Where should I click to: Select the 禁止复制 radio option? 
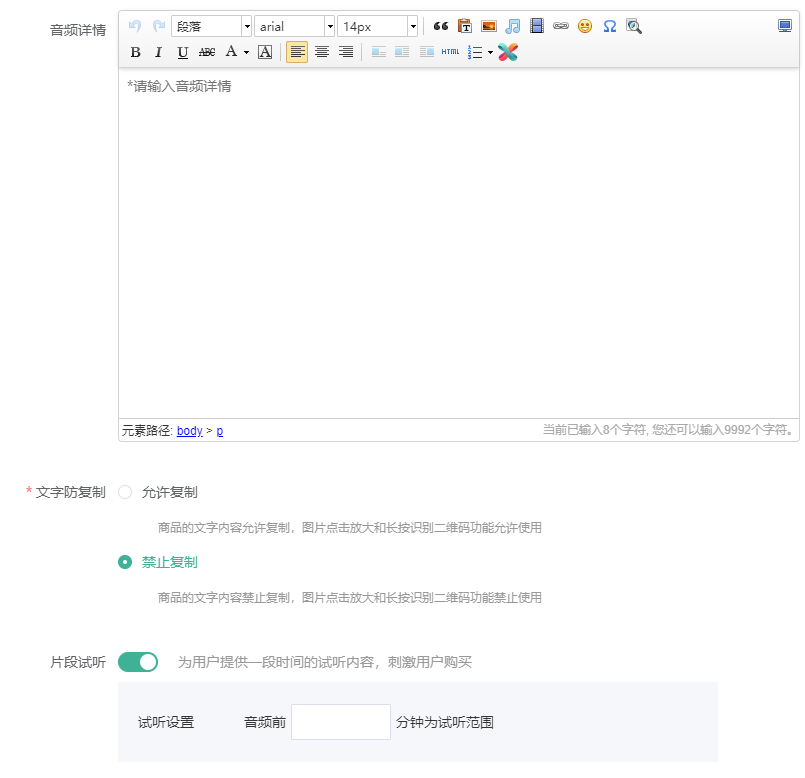coord(125,562)
